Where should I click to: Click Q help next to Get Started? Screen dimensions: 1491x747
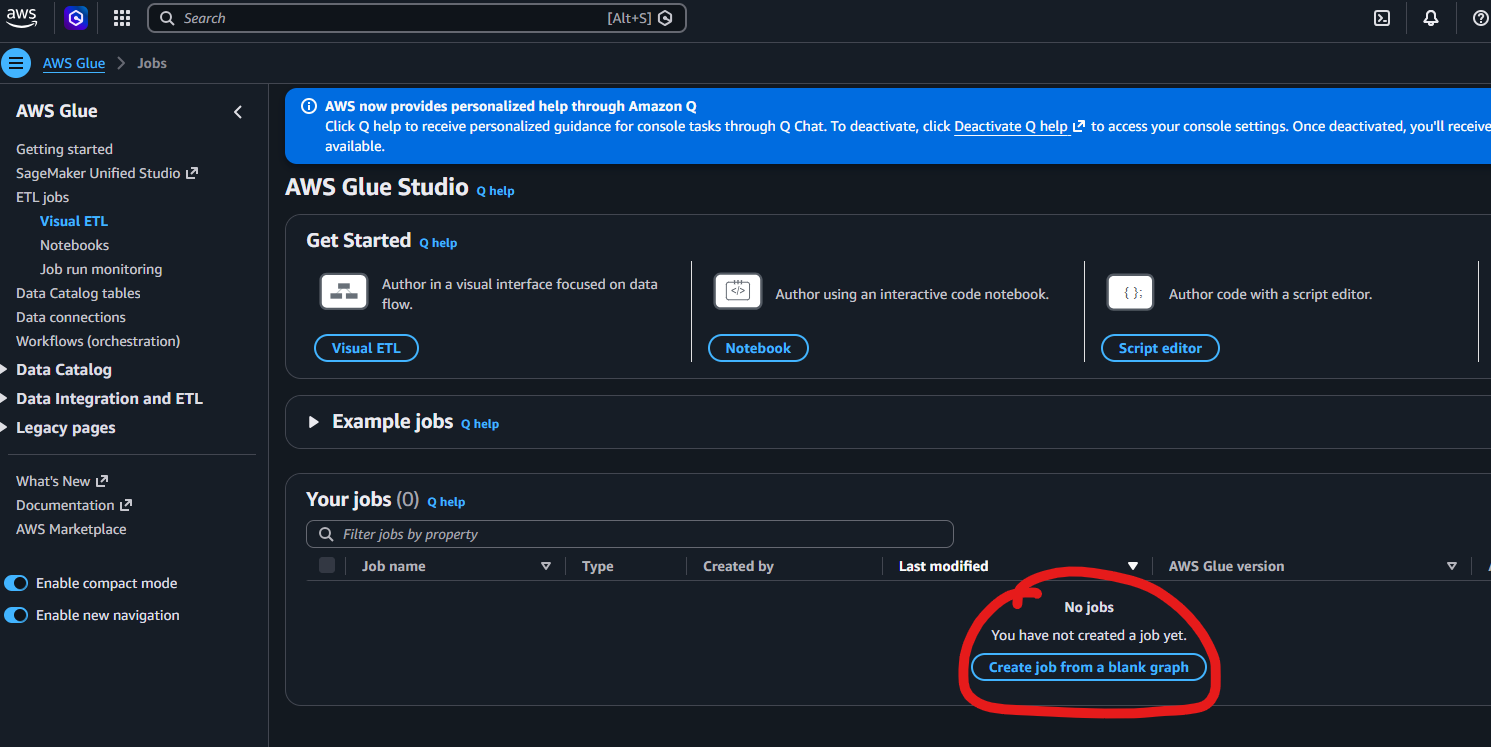click(x=438, y=243)
